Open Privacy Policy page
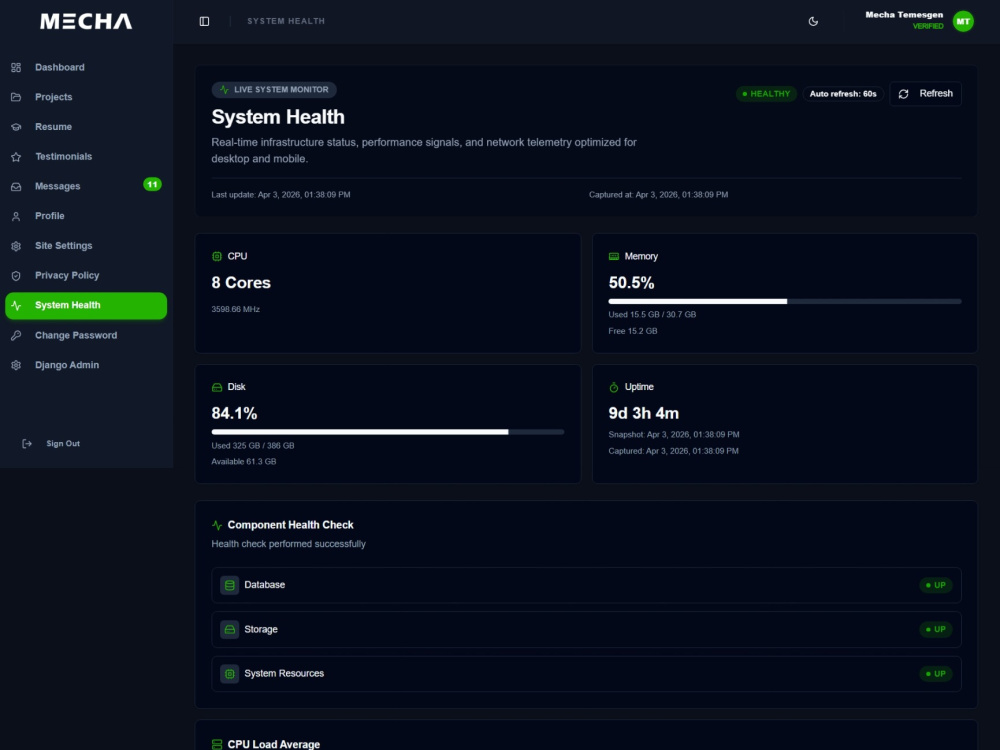Screen dimensions: 1000x750 coord(86,276)
